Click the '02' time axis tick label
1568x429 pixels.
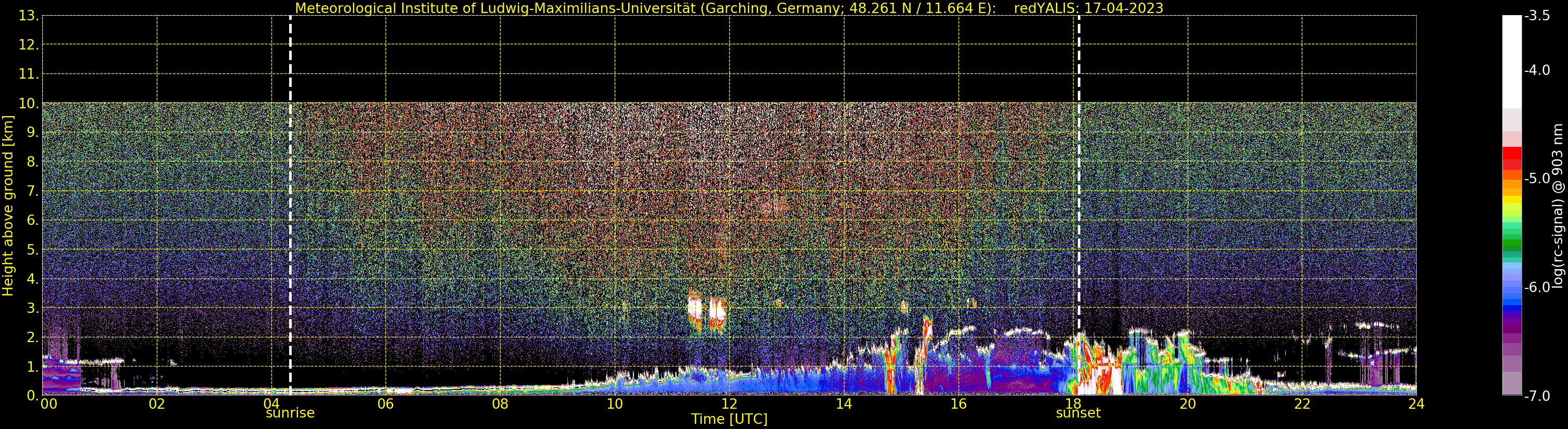(157, 404)
